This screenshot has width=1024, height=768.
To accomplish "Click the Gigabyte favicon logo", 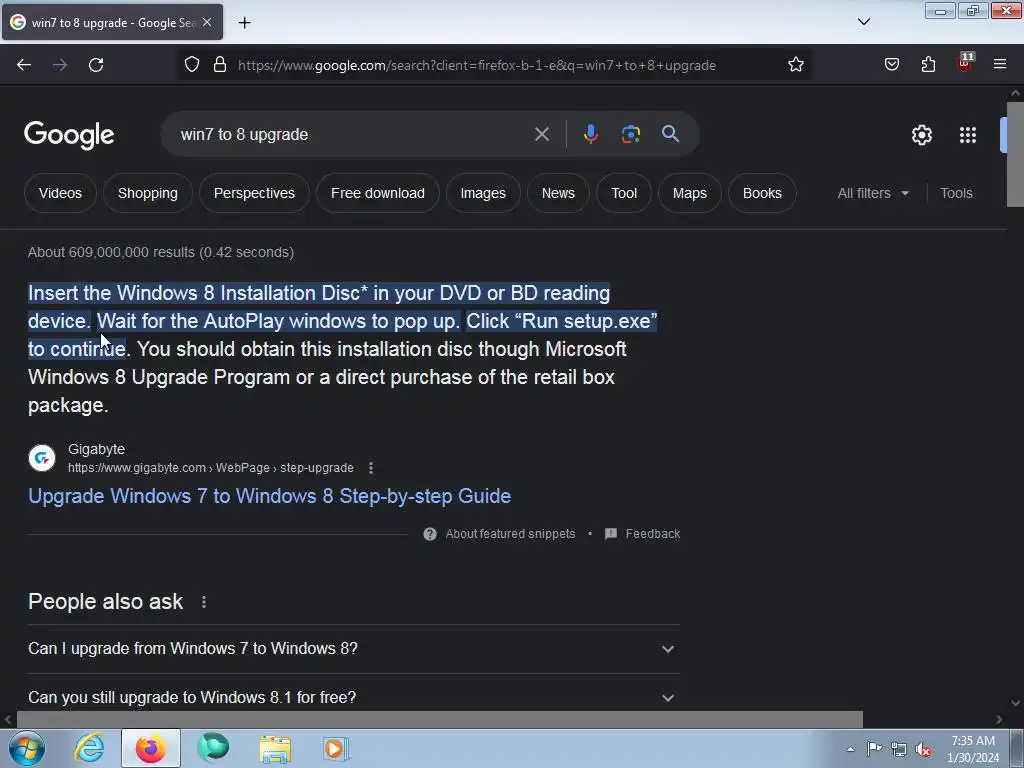I will (42, 458).
